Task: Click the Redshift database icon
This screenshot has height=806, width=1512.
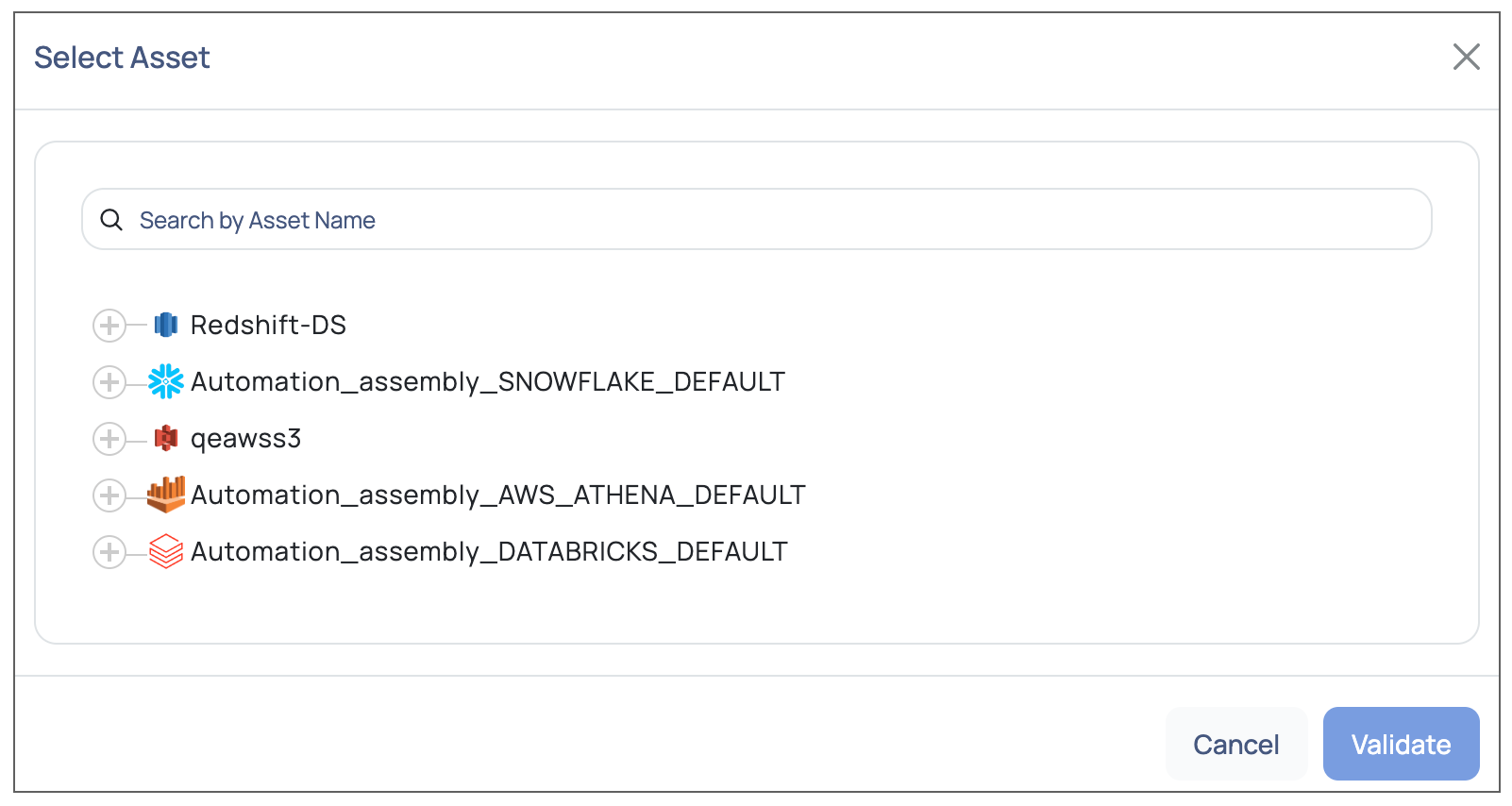Action: click(166, 325)
